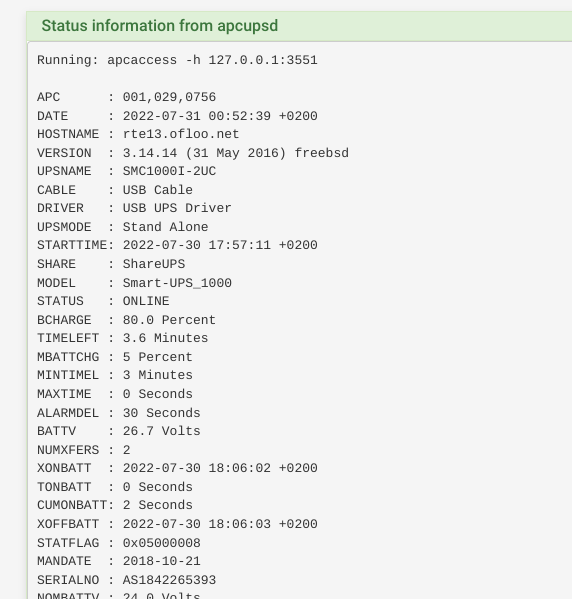This screenshot has width=572, height=599.
Task: Click the MODEL value Smart-UPS_1000
Action: click(x=177, y=283)
